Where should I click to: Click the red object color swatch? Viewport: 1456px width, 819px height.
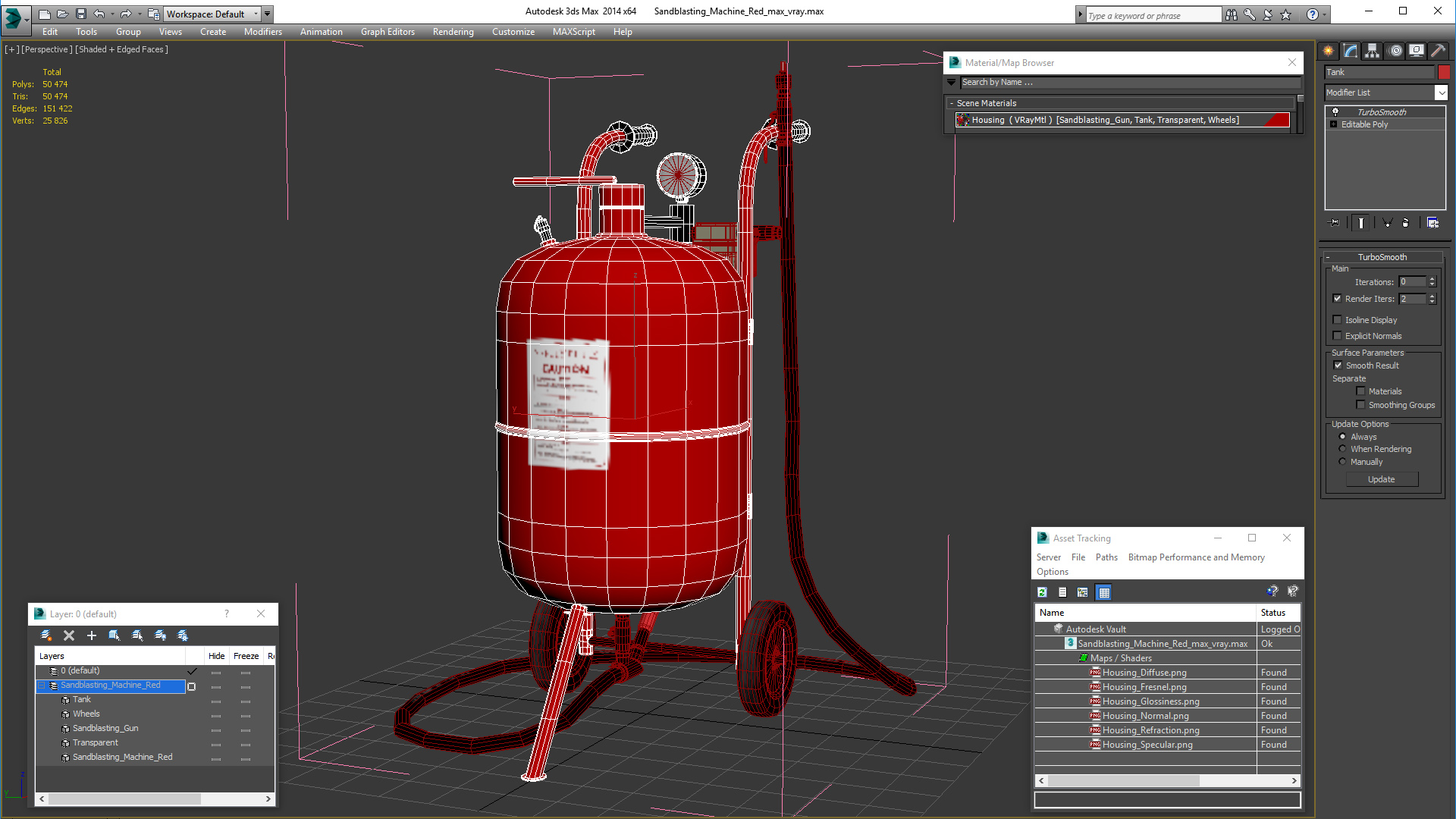1444,72
